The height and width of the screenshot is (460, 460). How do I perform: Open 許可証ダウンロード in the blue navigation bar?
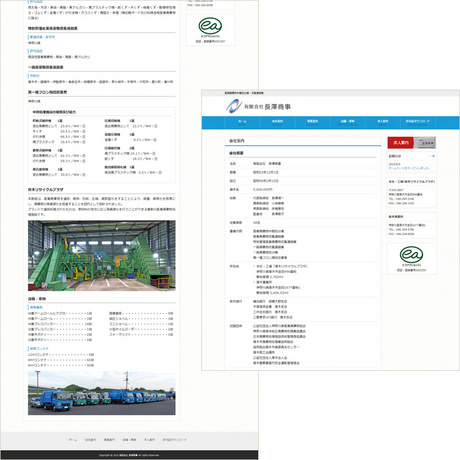pos(418,122)
